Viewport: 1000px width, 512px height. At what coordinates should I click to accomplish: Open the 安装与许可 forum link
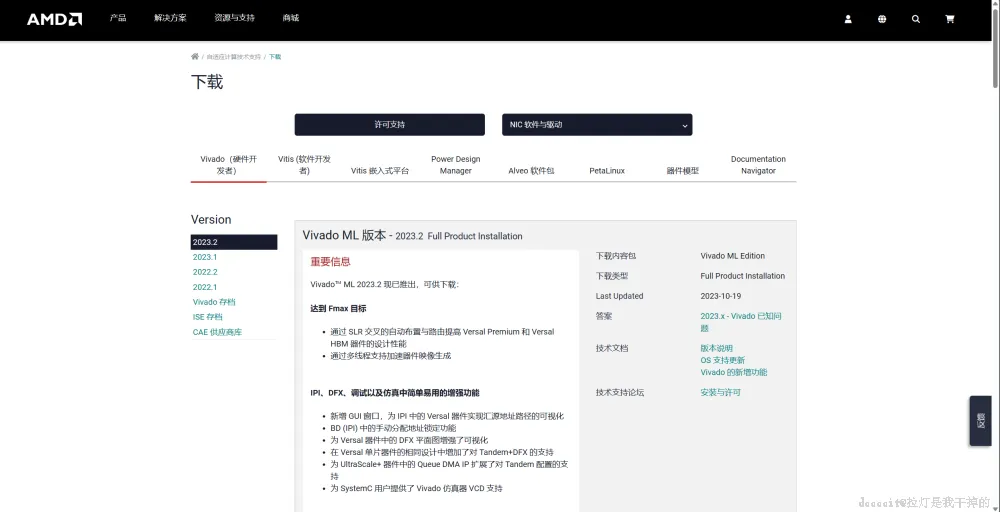pos(721,393)
